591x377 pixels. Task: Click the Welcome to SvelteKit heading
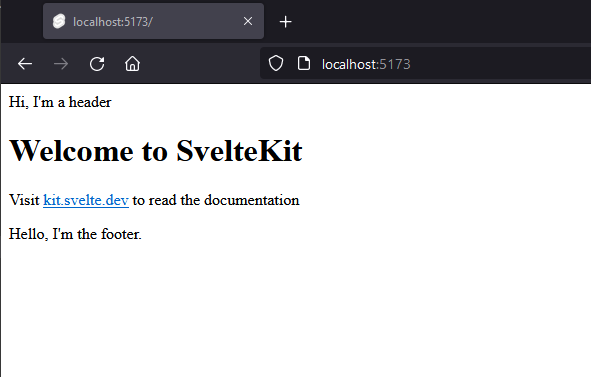[x=155, y=151]
